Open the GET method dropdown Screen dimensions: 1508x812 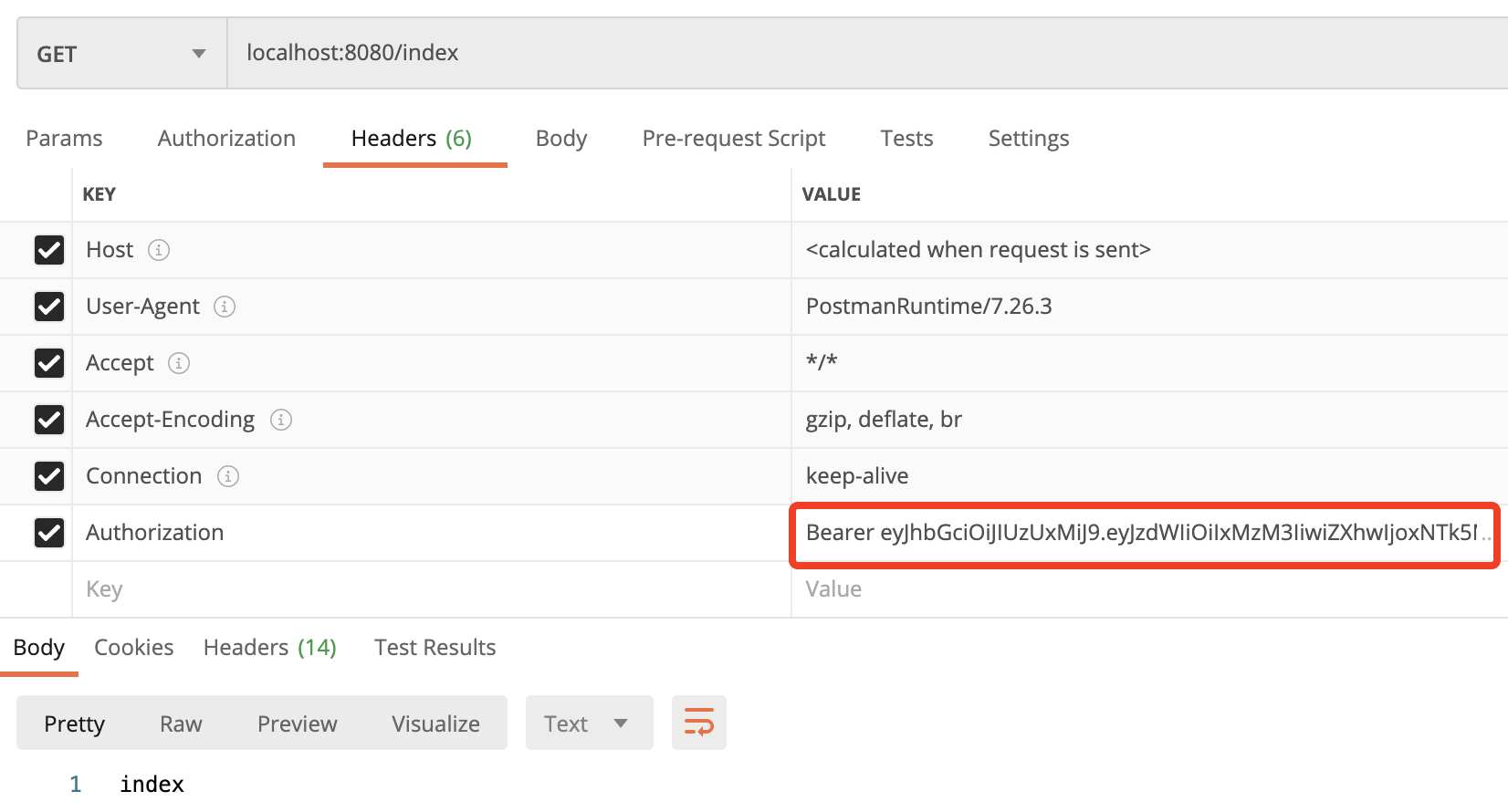pos(121,54)
